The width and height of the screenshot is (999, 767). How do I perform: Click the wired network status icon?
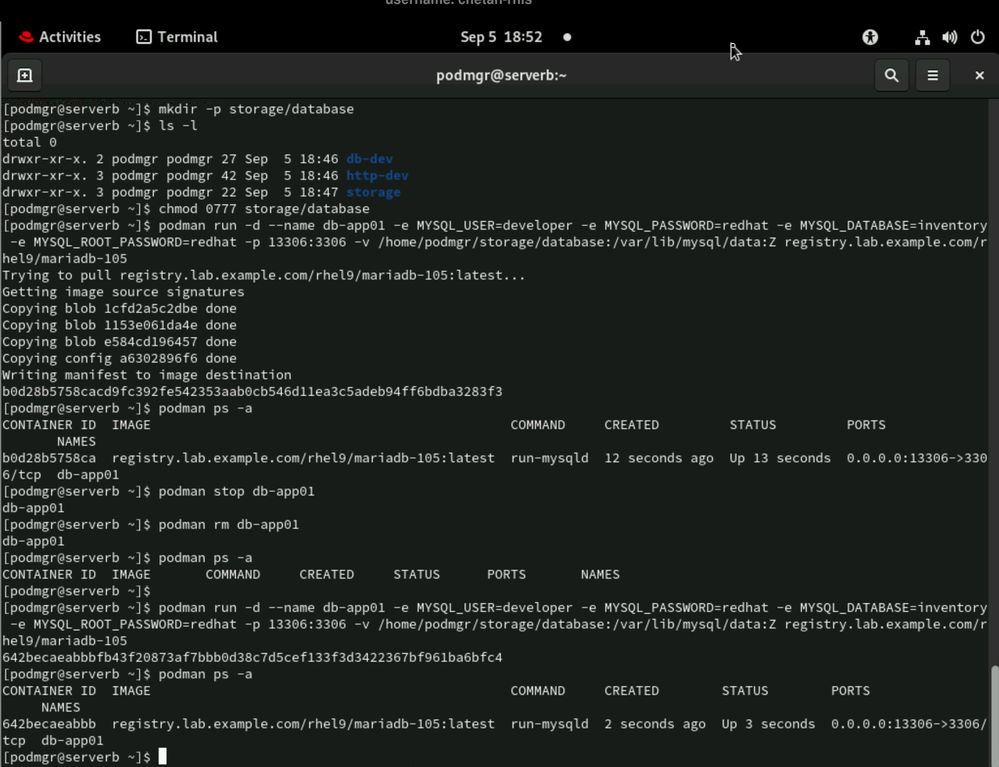click(922, 37)
